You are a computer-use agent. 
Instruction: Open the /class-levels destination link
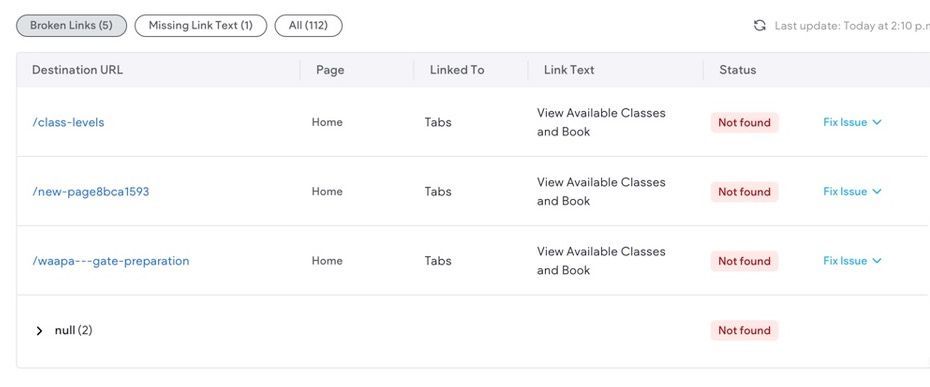tap(68, 122)
